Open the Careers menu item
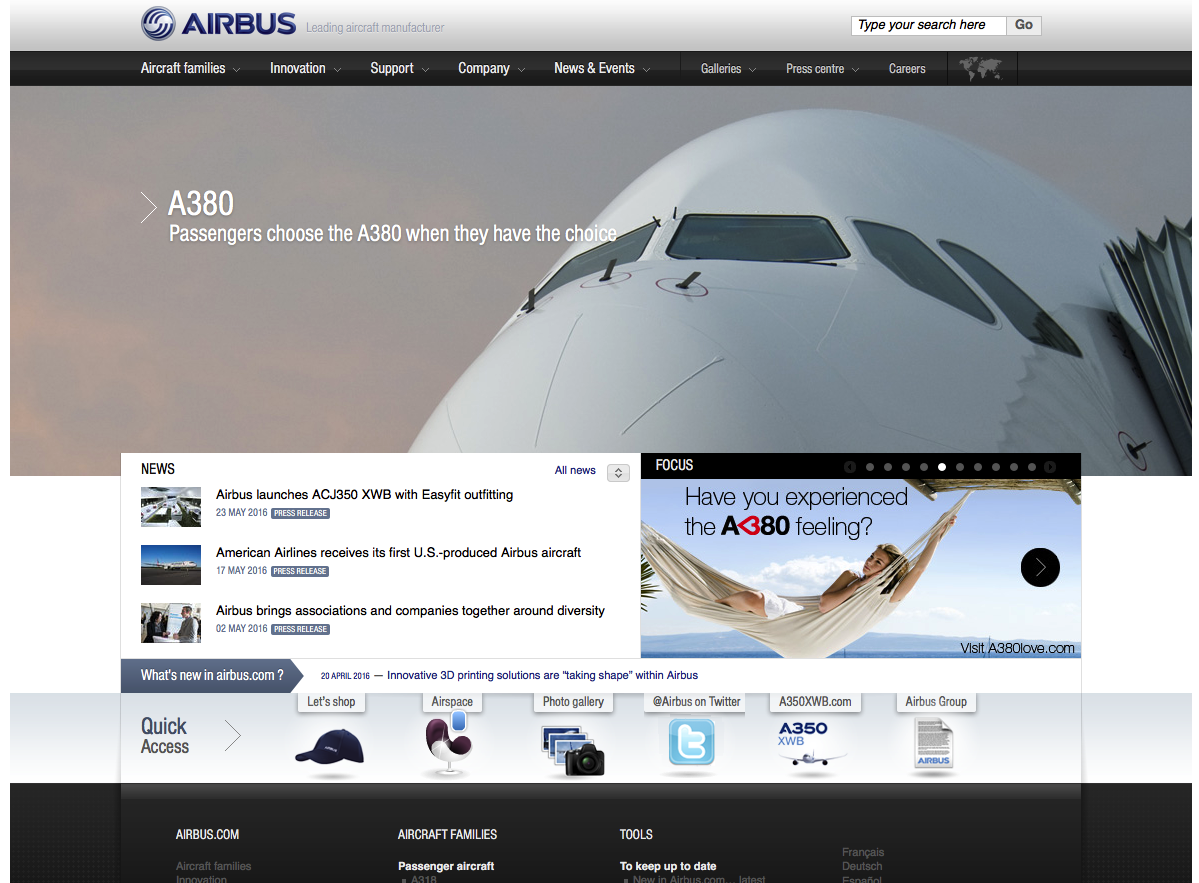Viewport: 1199px width, 883px height. point(907,69)
